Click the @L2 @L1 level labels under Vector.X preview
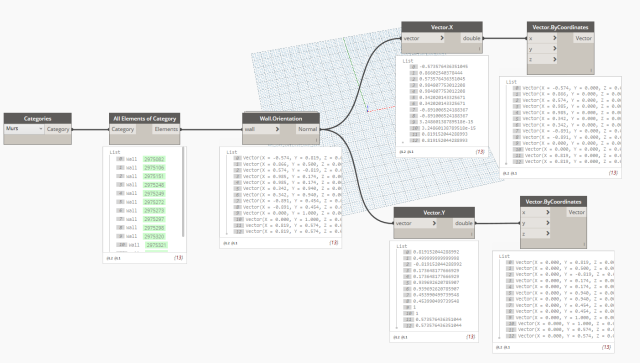Viewport: 640px width, 363px height. 407,151
